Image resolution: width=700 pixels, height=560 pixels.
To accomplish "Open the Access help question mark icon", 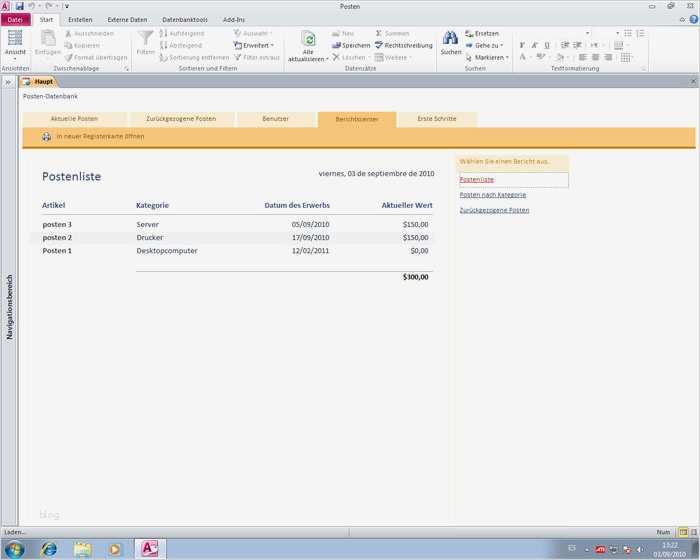I will click(x=692, y=19).
